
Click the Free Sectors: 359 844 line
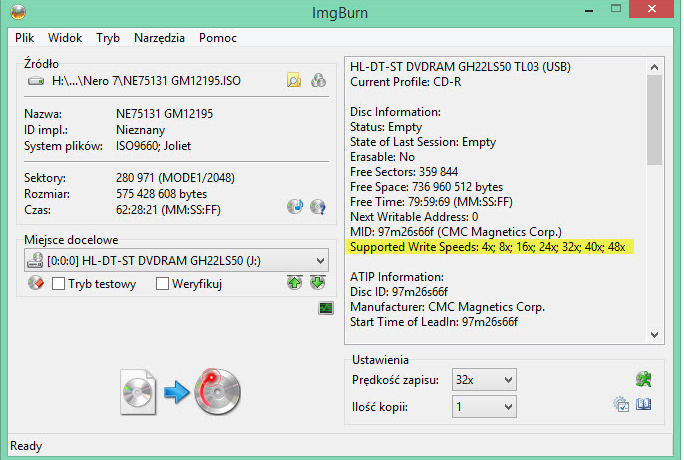pos(404,172)
